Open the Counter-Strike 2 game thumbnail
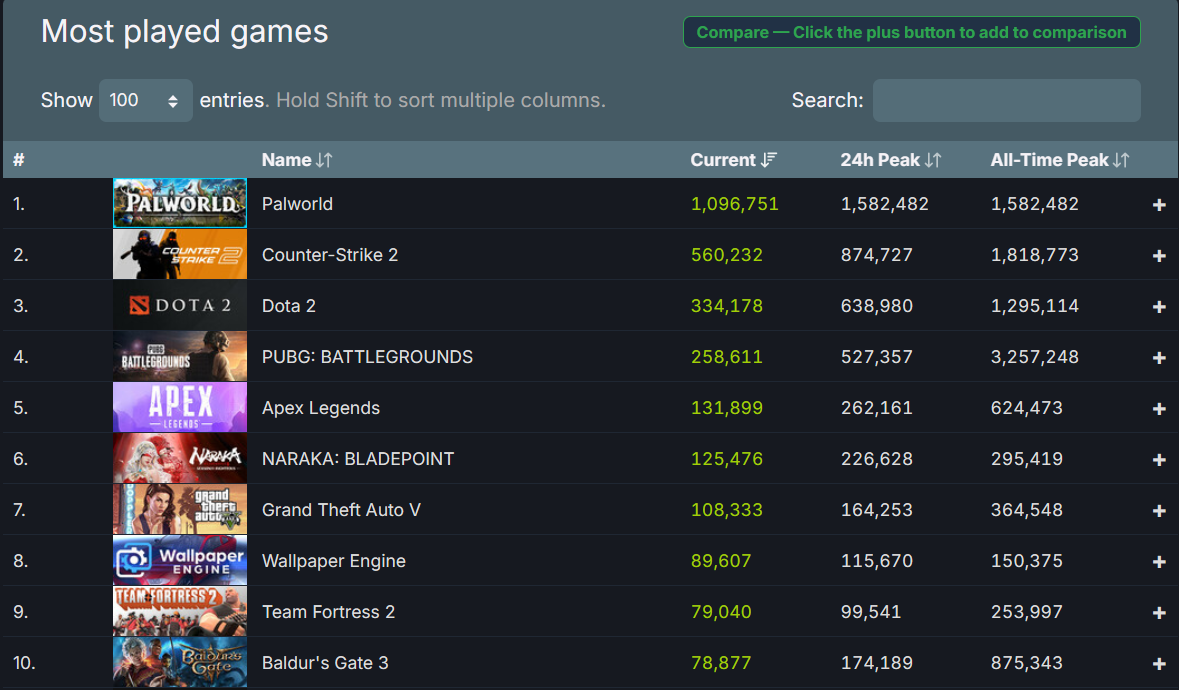Image resolution: width=1179 pixels, height=690 pixels. coord(180,254)
